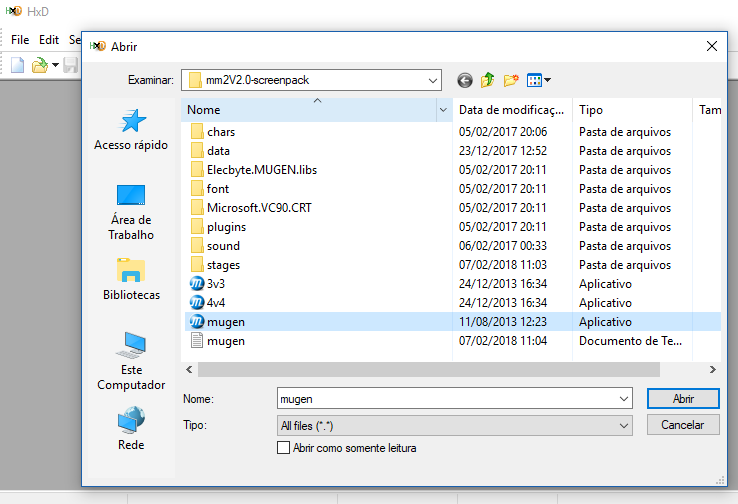Image resolution: width=738 pixels, height=504 pixels.
Task: Select Acesso rápido in the places bar
Action: point(131,130)
